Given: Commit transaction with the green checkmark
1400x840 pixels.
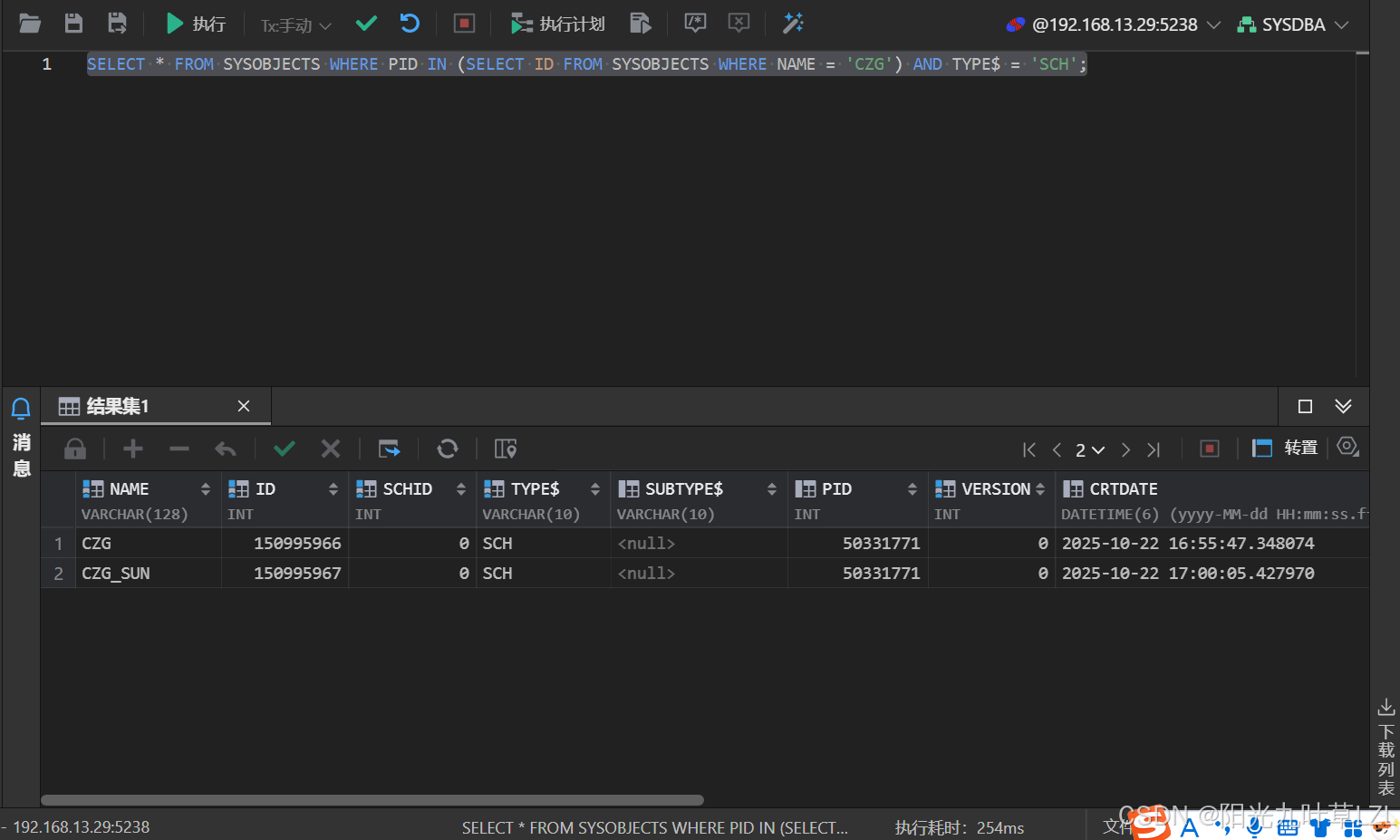Looking at the screenshot, I should (x=366, y=24).
